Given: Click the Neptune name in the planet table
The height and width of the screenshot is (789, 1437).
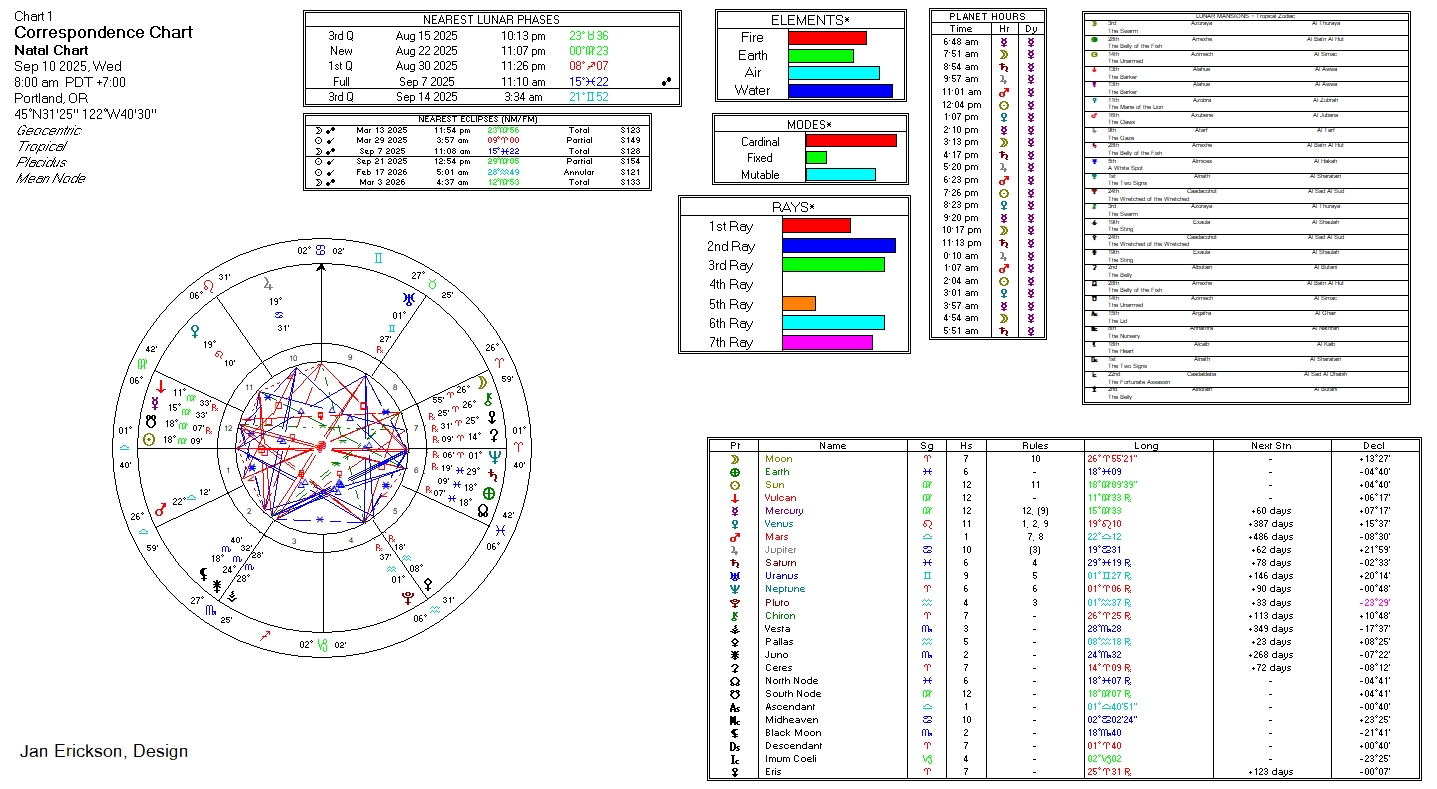Looking at the screenshot, I should 784,589.
